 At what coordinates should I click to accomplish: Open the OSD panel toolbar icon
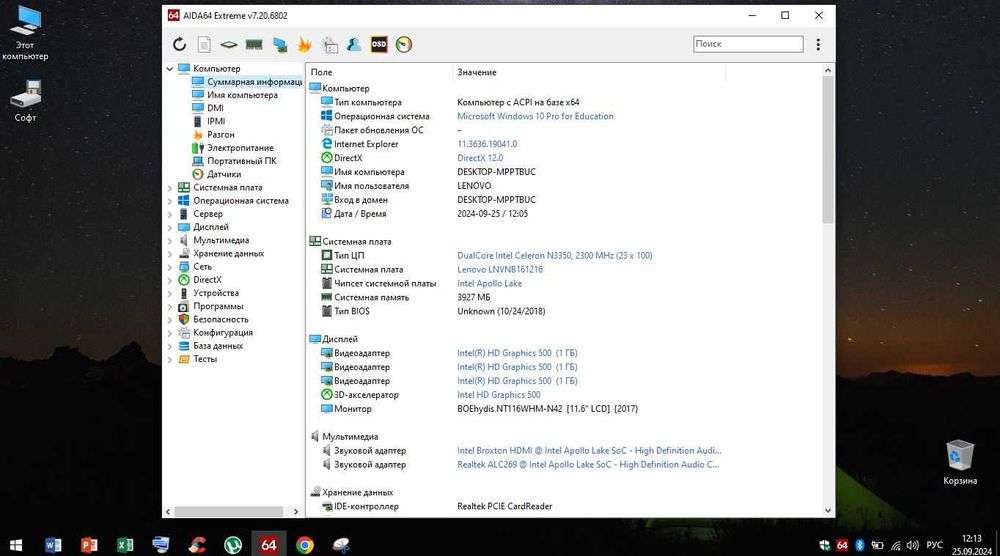coord(379,44)
